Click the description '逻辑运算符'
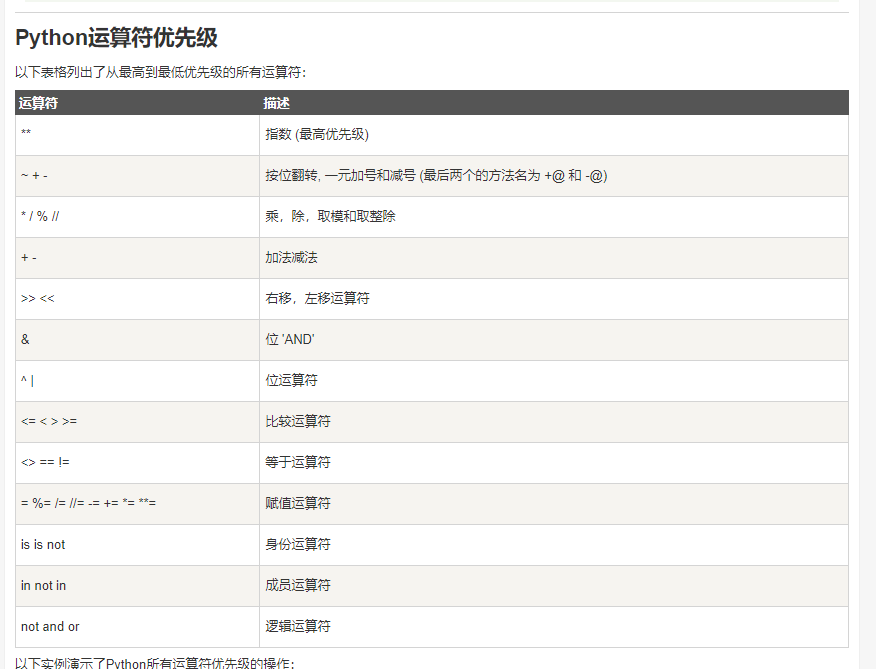The height and width of the screenshot is (669, 876). pos(298,627)
